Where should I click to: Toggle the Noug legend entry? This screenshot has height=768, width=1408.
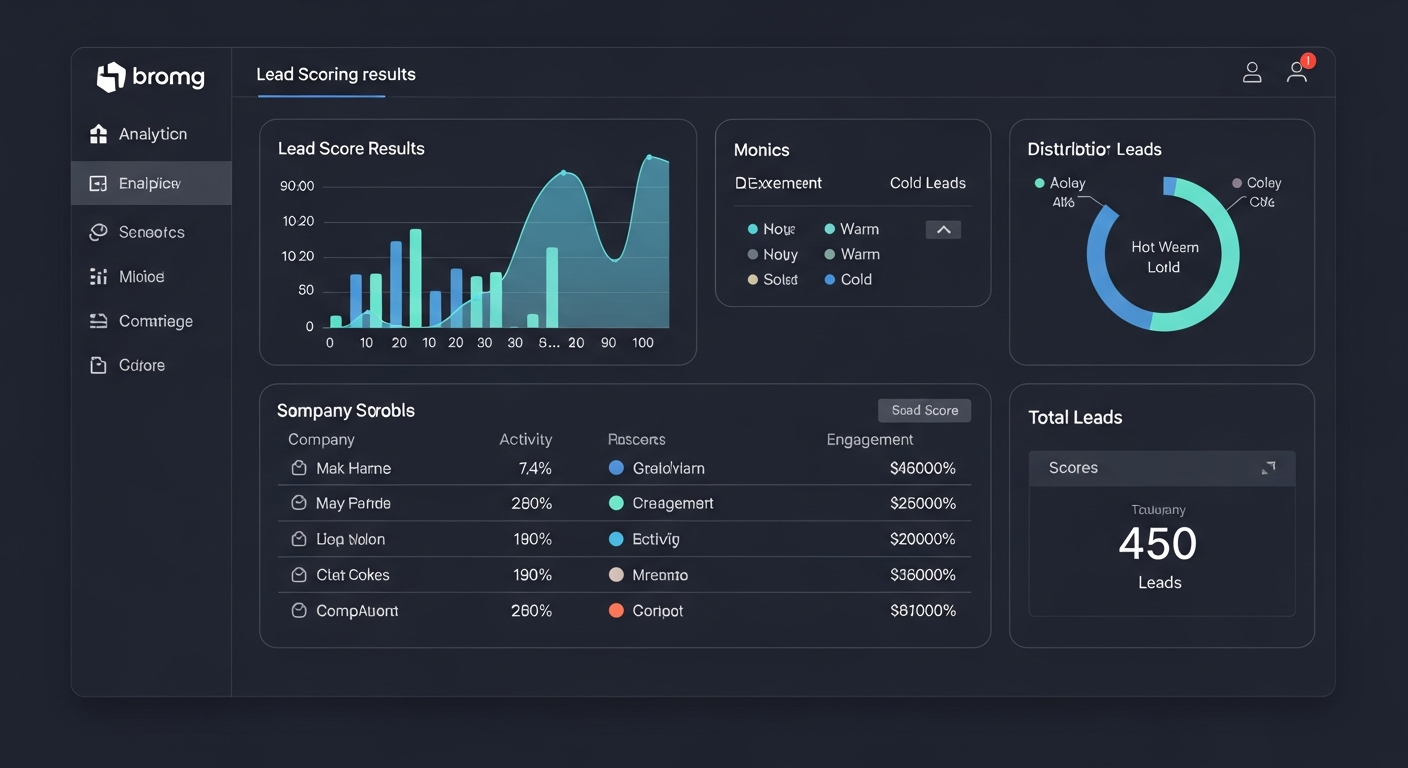pyautogui.click(x=772, y=229)
